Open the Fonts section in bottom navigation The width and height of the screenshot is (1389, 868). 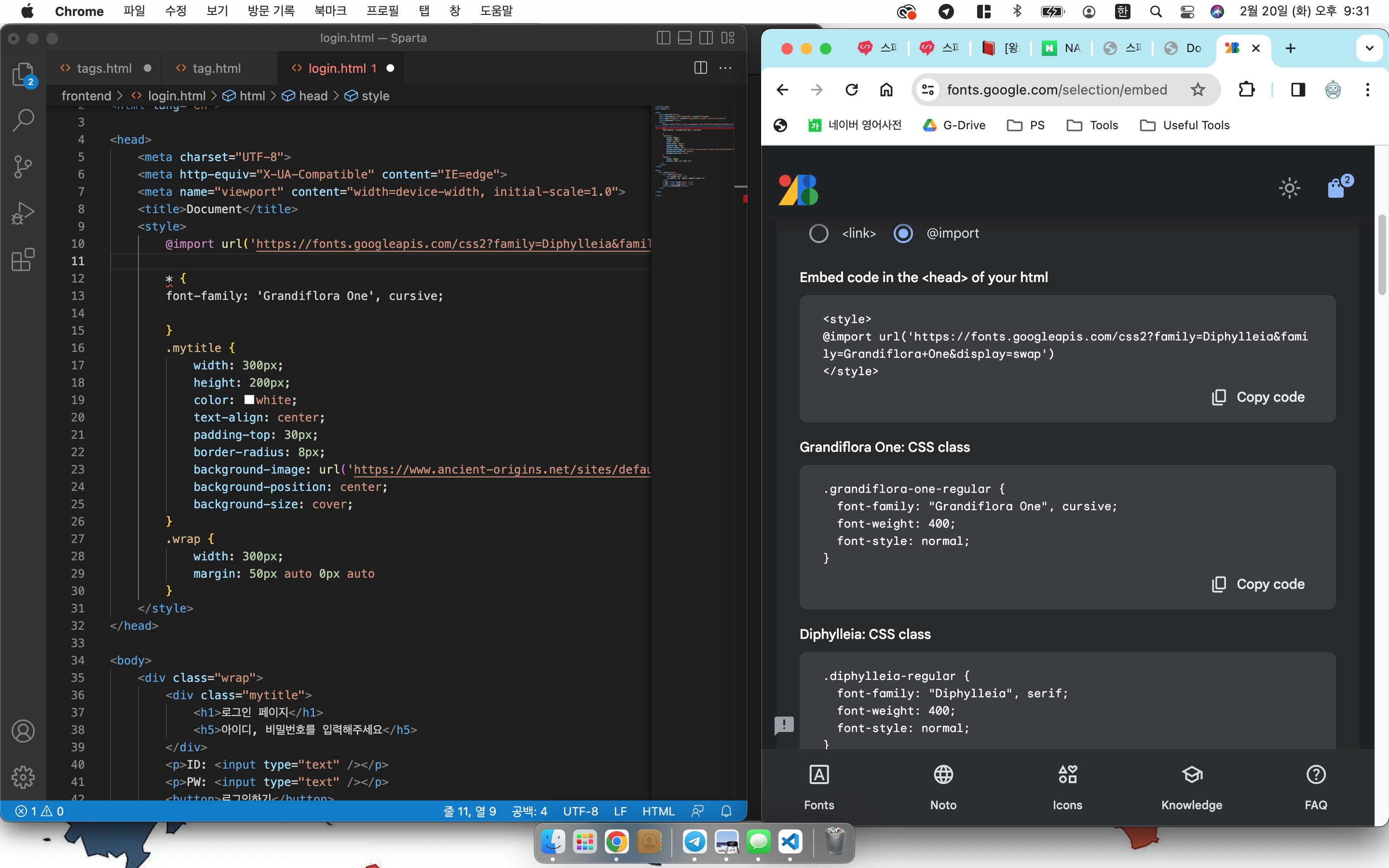click(x=819, y=787)
